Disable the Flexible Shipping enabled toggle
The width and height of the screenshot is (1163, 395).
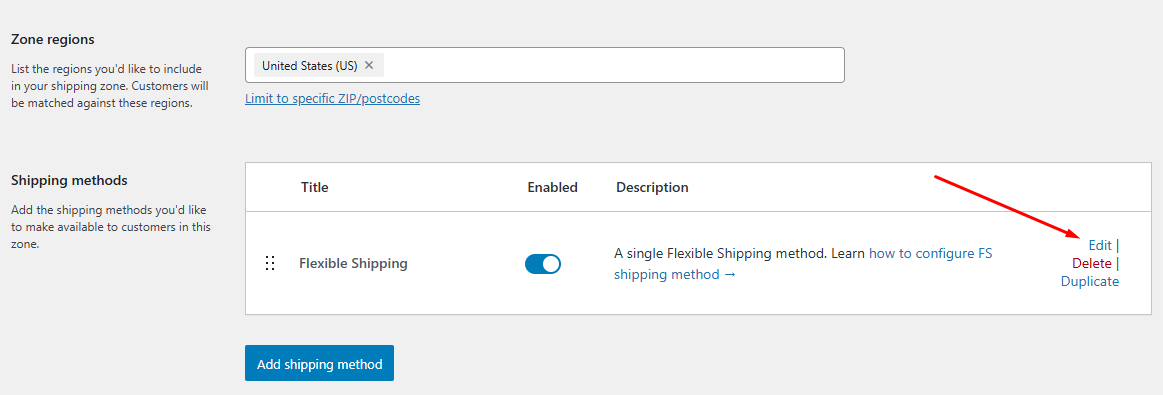pos(543,264)
